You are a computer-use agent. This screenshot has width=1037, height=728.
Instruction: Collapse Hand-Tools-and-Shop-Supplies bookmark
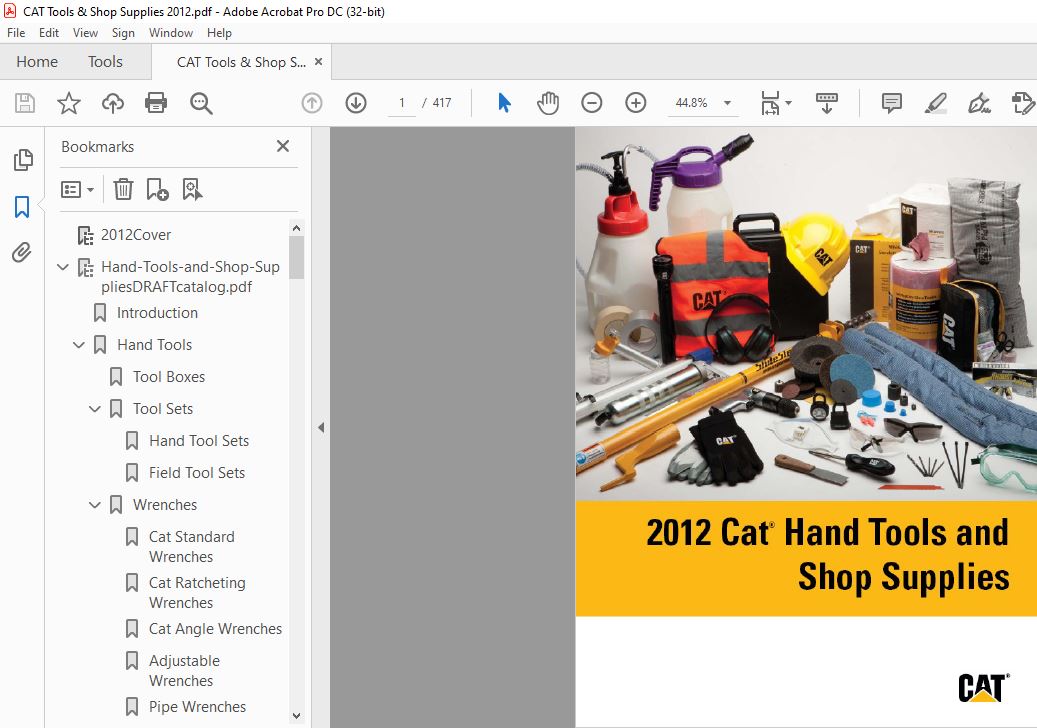click(x=63, y=267)
